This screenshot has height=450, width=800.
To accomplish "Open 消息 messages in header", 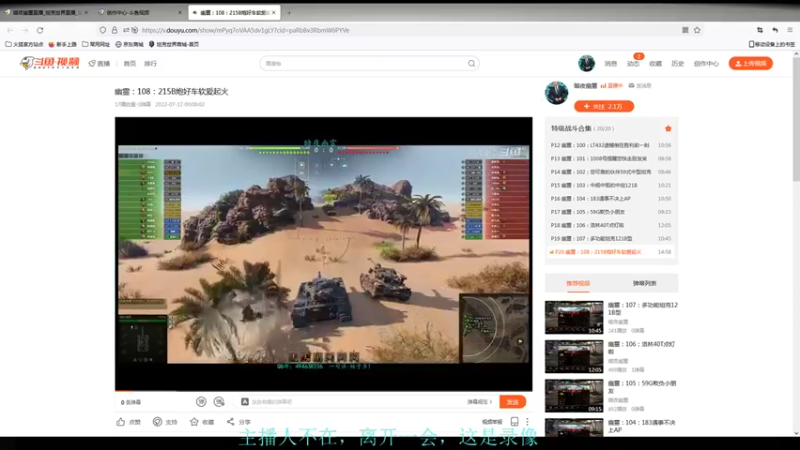I will pyautogui.click(x=611, y=64).
